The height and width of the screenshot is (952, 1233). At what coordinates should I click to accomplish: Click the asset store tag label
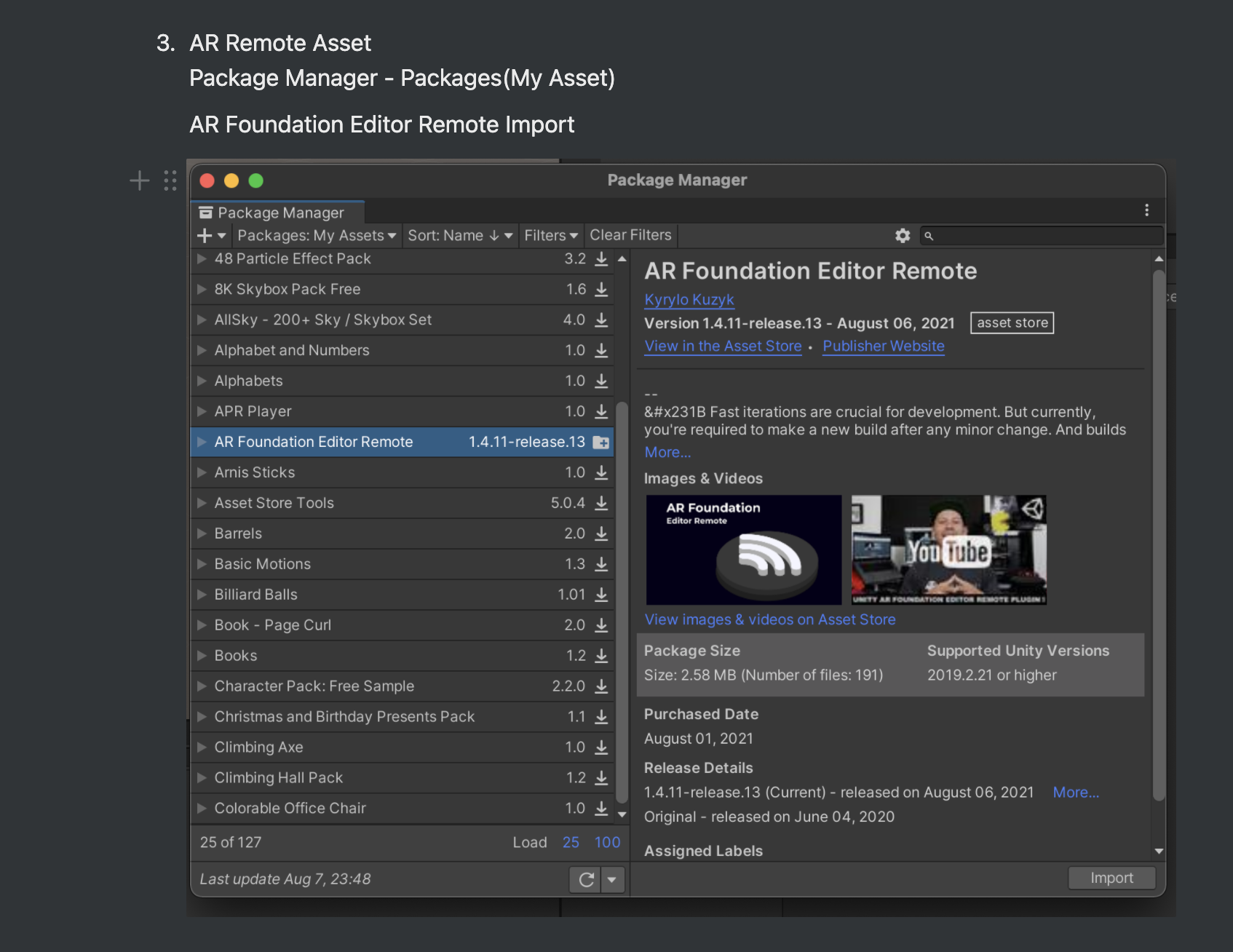[x=1012, y=323]
